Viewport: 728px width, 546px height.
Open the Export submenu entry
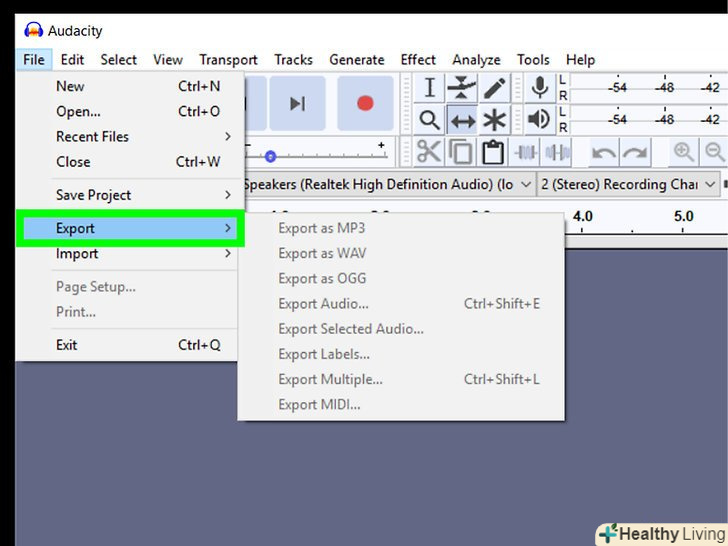(130, 228)
